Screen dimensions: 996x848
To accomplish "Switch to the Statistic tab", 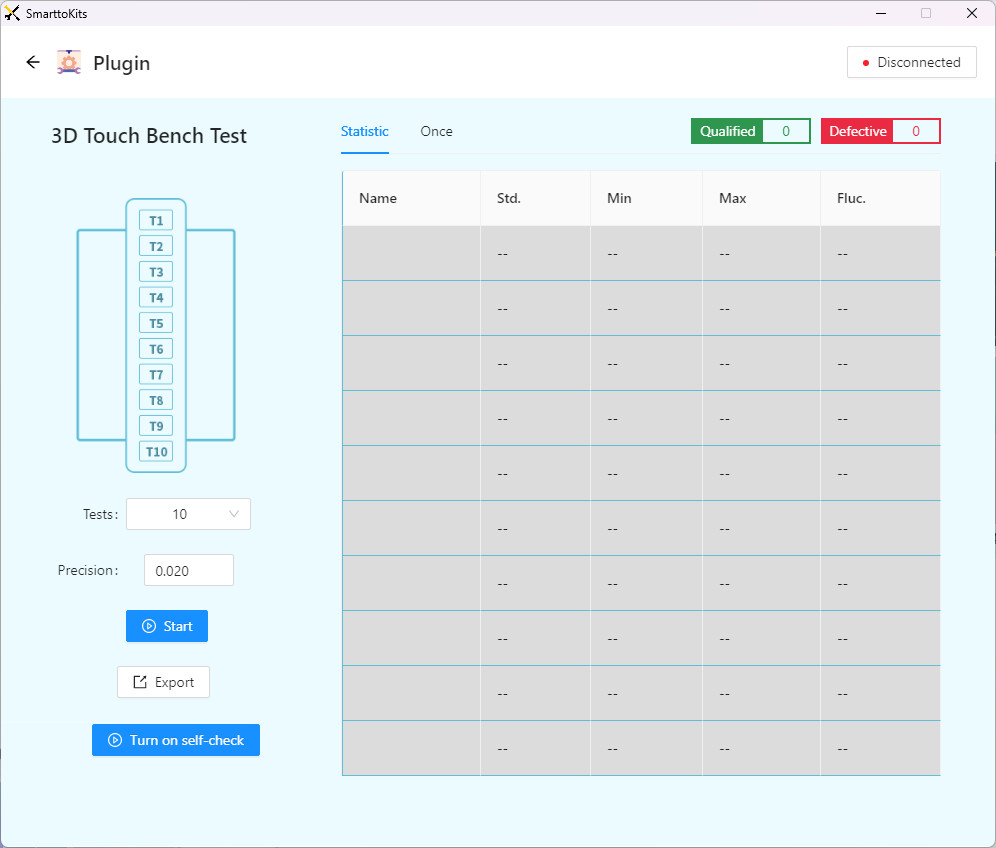I will [365, 131].
